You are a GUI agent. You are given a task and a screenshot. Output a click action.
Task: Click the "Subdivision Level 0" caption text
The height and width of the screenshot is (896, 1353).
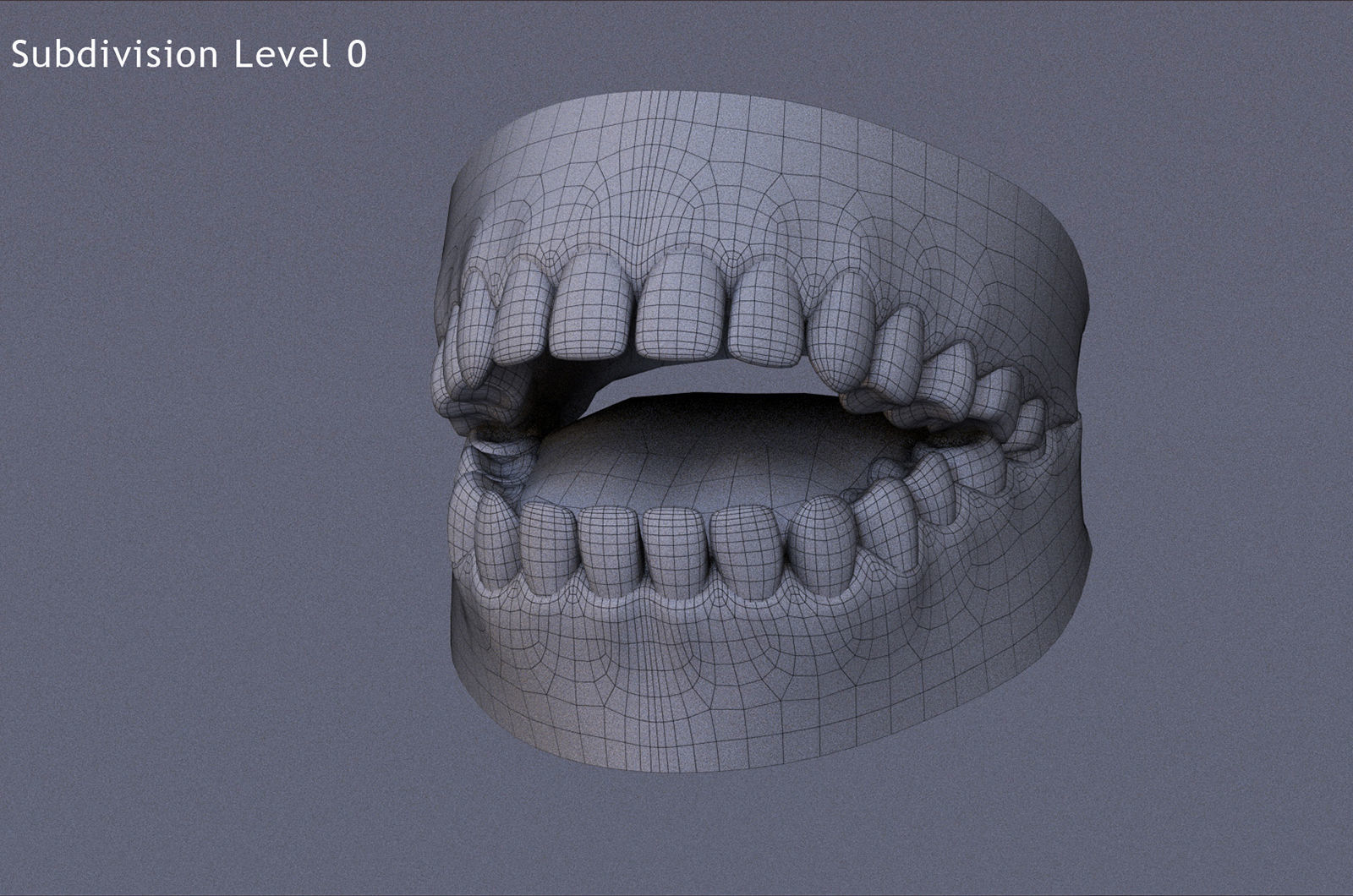pos(189,54)
